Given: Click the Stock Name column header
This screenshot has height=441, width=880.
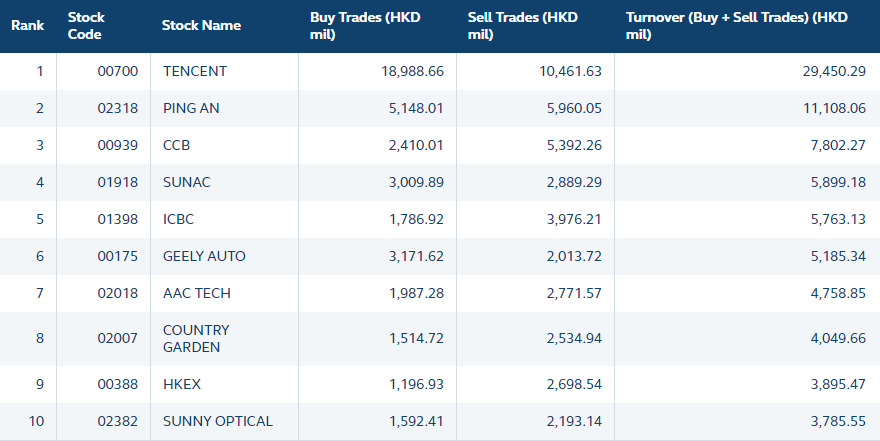Looking at the screenshot, I should (x=201, y=26).
